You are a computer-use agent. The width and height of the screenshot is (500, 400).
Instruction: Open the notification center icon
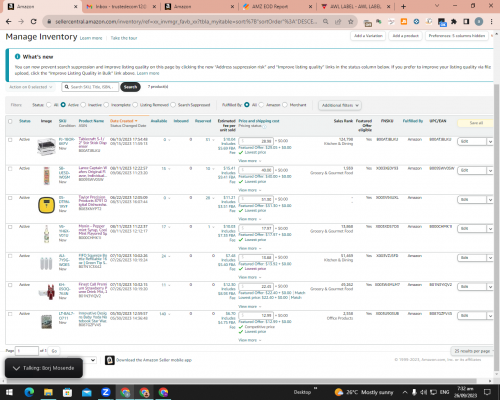click(x=487, y=392)
